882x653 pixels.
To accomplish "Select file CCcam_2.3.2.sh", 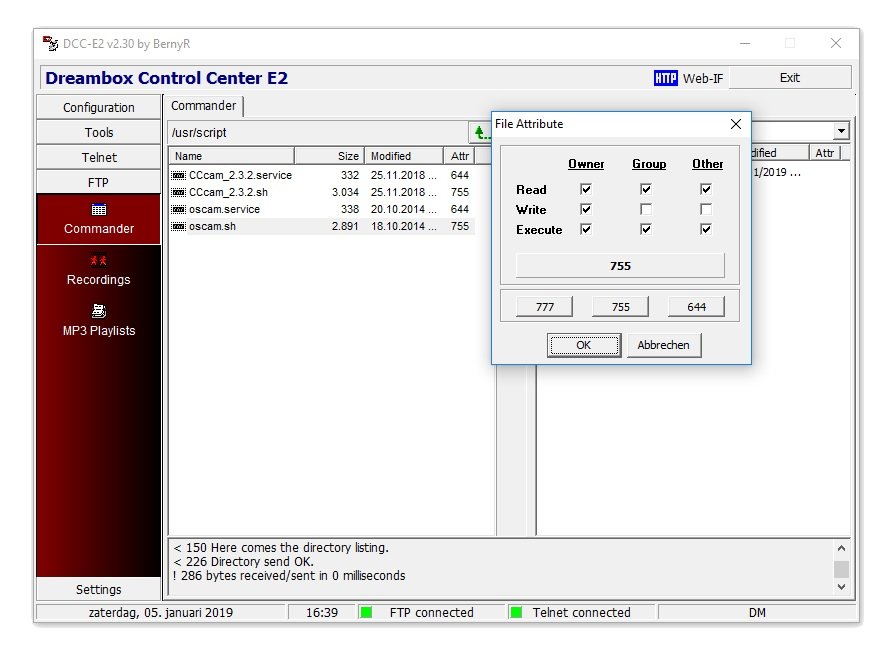I will 228,192.
